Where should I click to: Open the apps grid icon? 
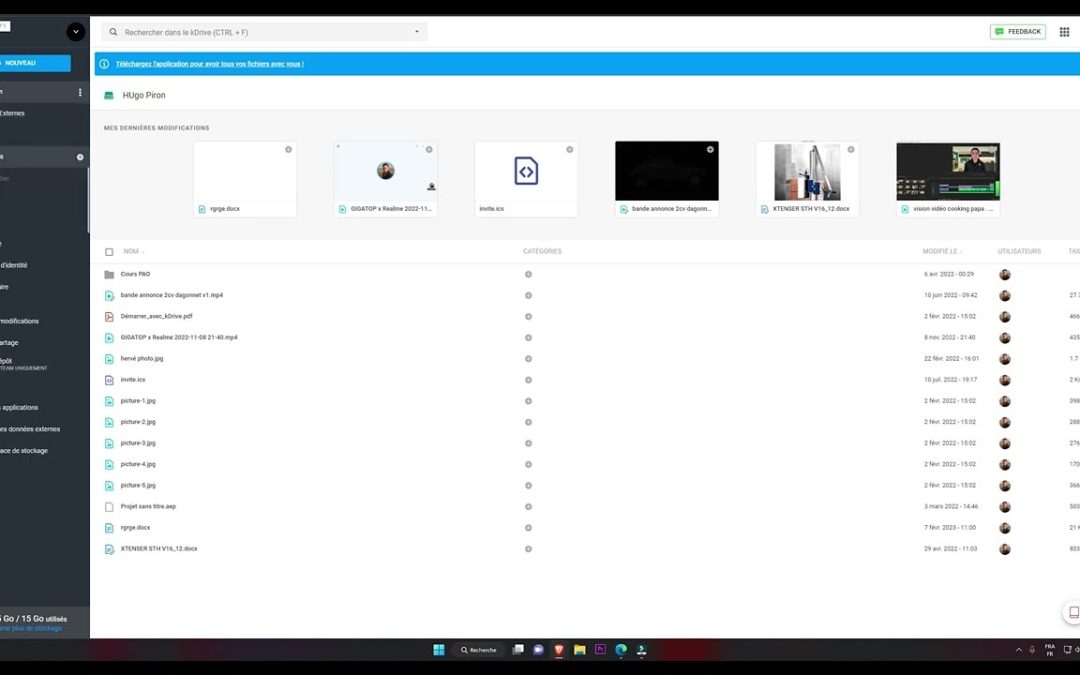(x=1064, y=32)
